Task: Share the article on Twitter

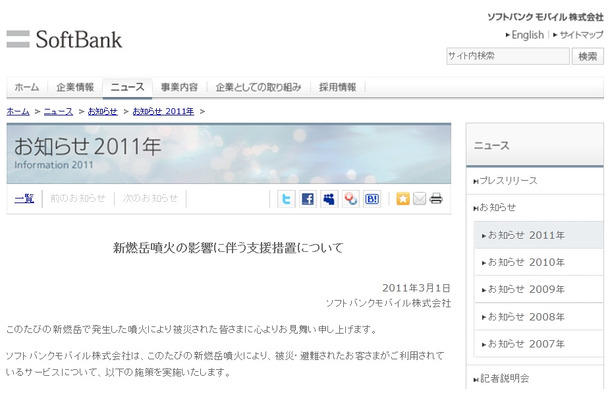Action: 286,199
